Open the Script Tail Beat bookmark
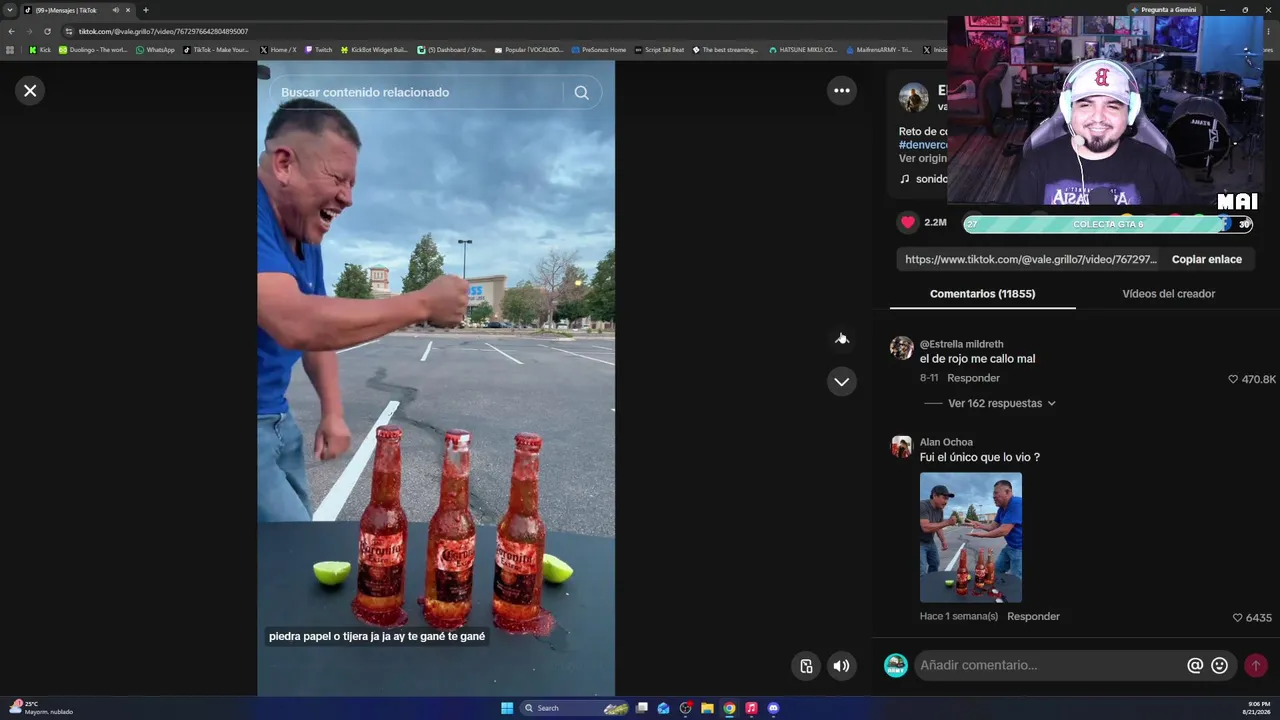Image resolution: width=1280 pixels, height=720 pixels. (659, 49)
